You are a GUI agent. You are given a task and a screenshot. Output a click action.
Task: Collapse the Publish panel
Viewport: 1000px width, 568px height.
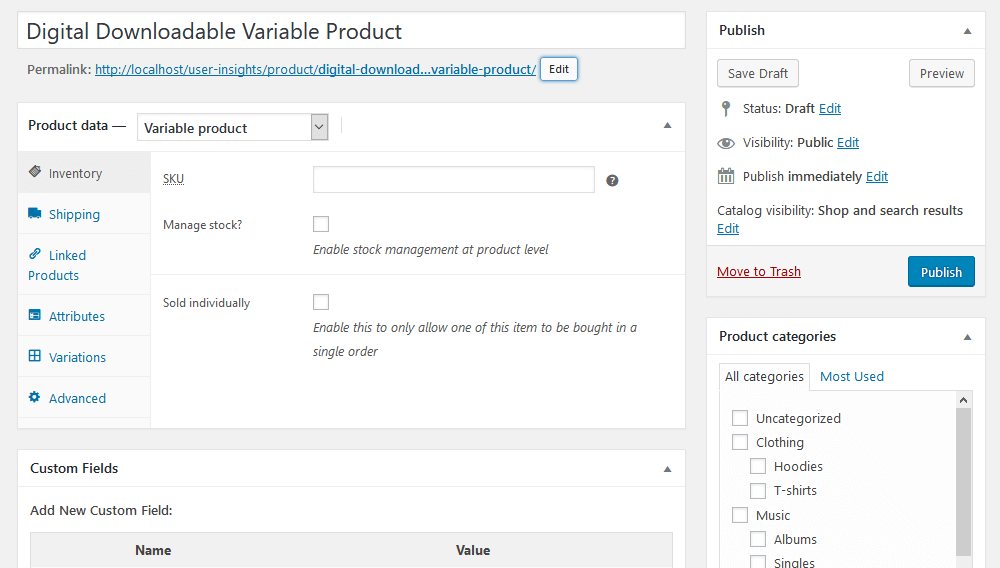967,31
